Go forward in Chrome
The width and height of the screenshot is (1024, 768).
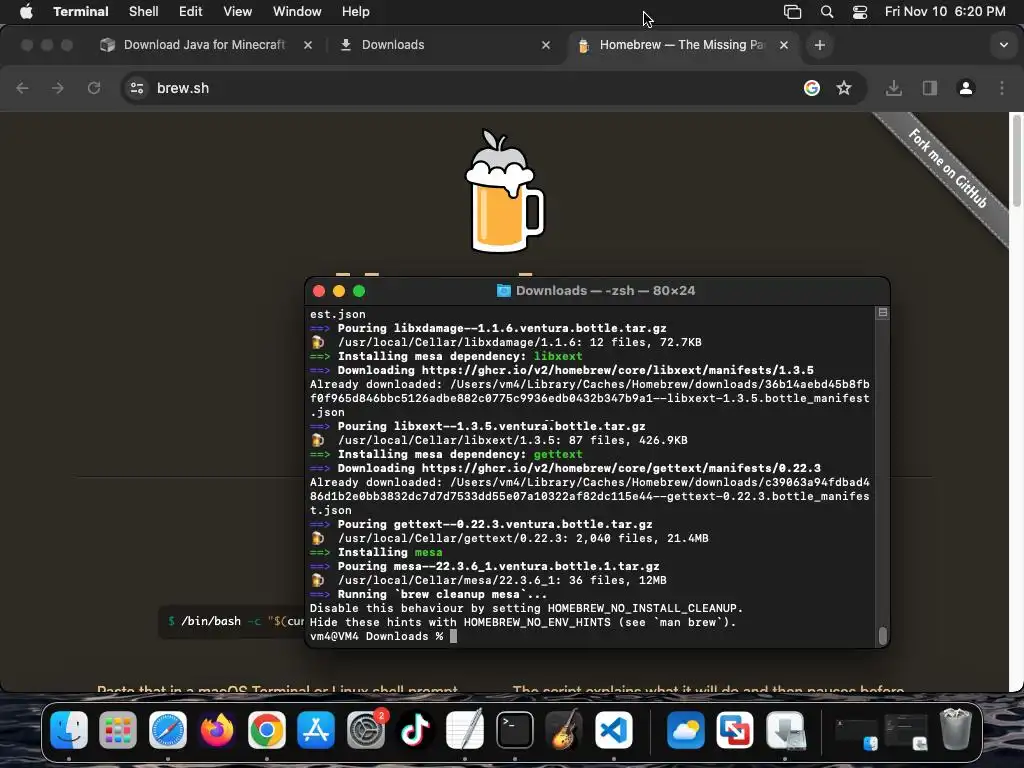(58, 88)
